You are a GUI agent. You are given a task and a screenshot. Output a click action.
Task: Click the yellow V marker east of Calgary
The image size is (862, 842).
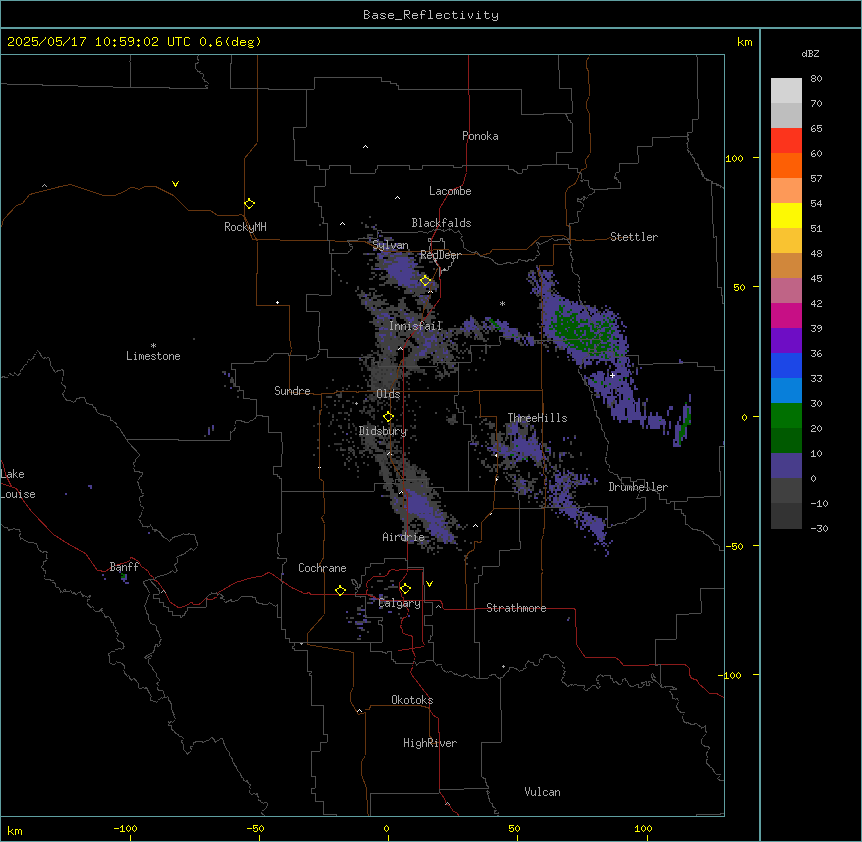pos(429,584)
